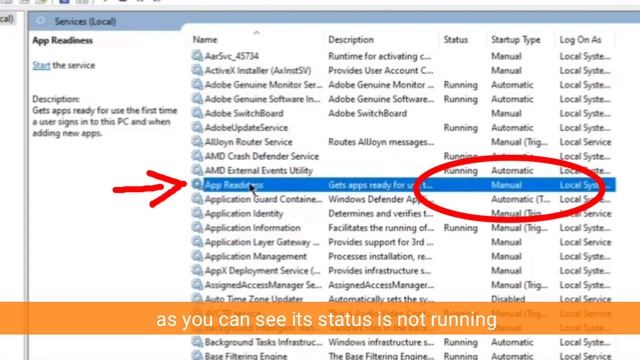Image resolution: width=640 pixels, height=360 pixels.
Task: Click the Application Guard Container service icon
Action: tap(197, 198)
